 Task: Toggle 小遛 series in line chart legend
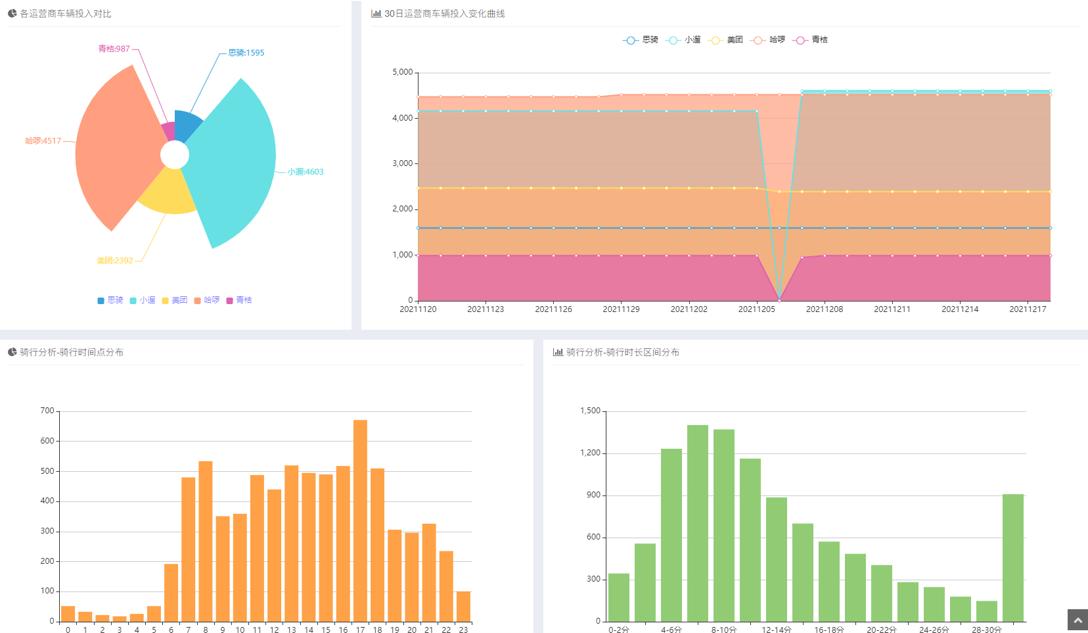[684, 40]
